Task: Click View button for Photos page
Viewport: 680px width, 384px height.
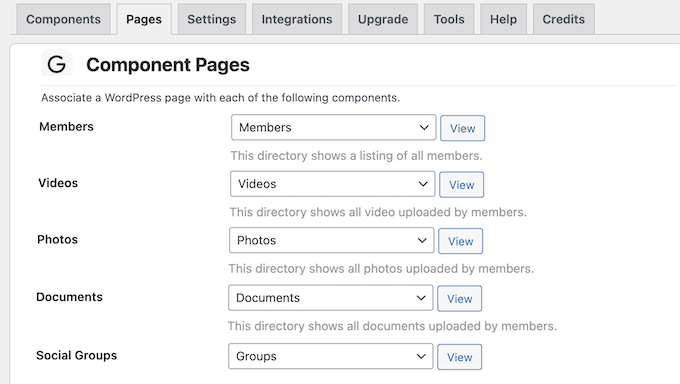Action: click(x=461, y=241)
